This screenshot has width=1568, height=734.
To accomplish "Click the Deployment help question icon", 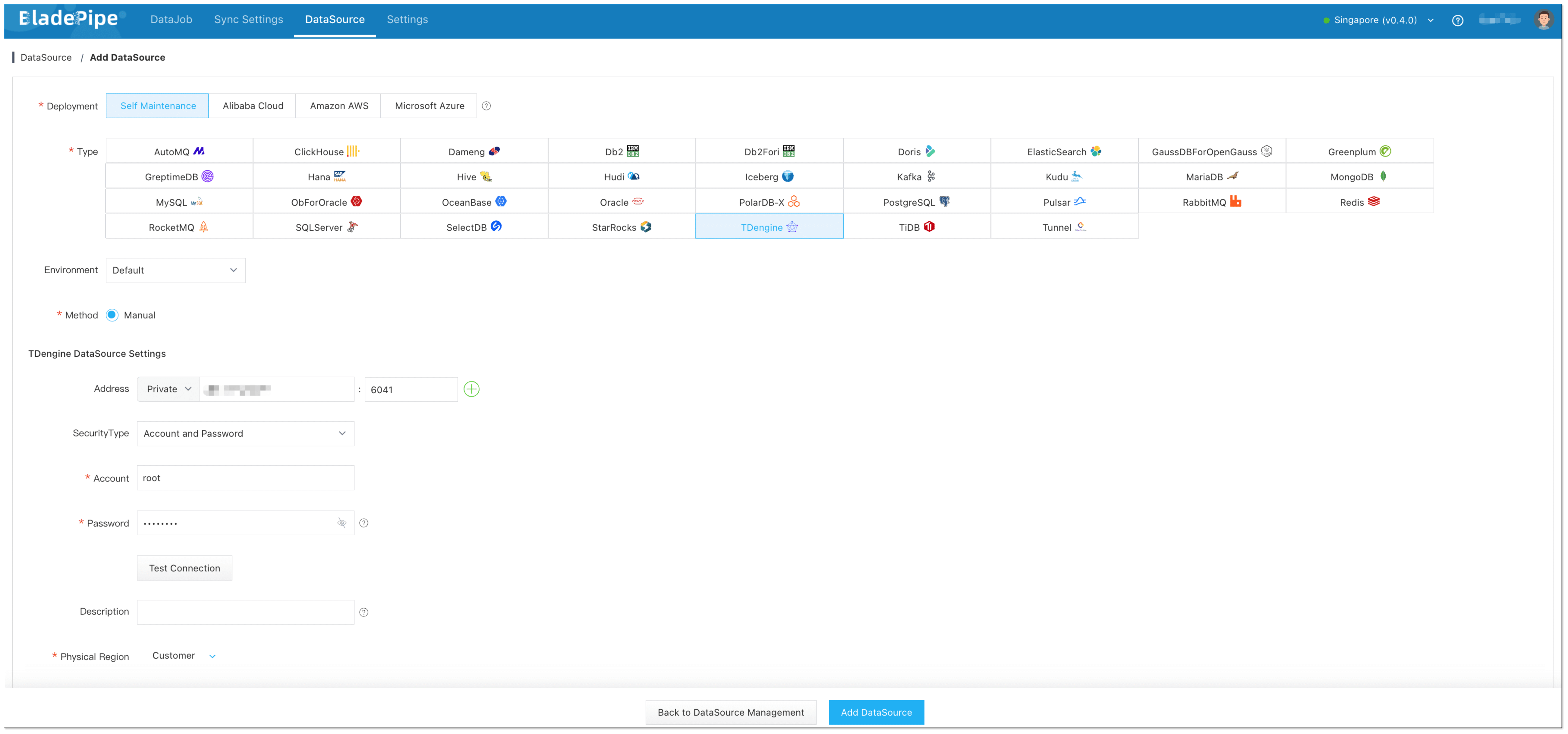I will 486,106.
